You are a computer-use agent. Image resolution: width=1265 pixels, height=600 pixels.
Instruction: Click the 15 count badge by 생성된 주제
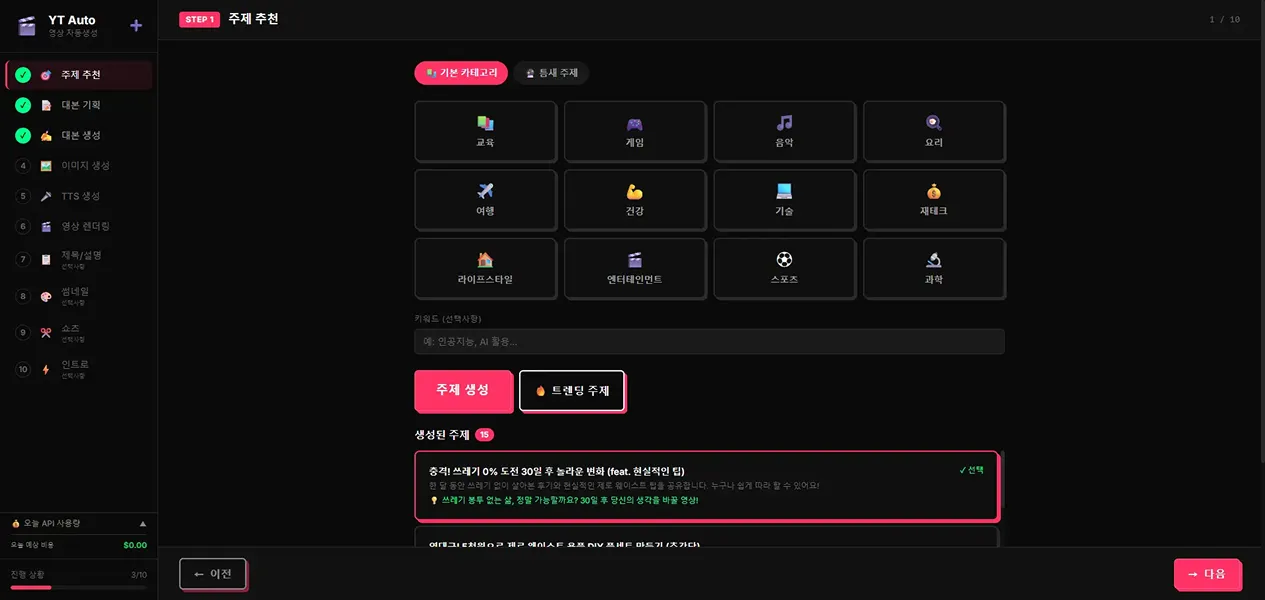point(484,435)
